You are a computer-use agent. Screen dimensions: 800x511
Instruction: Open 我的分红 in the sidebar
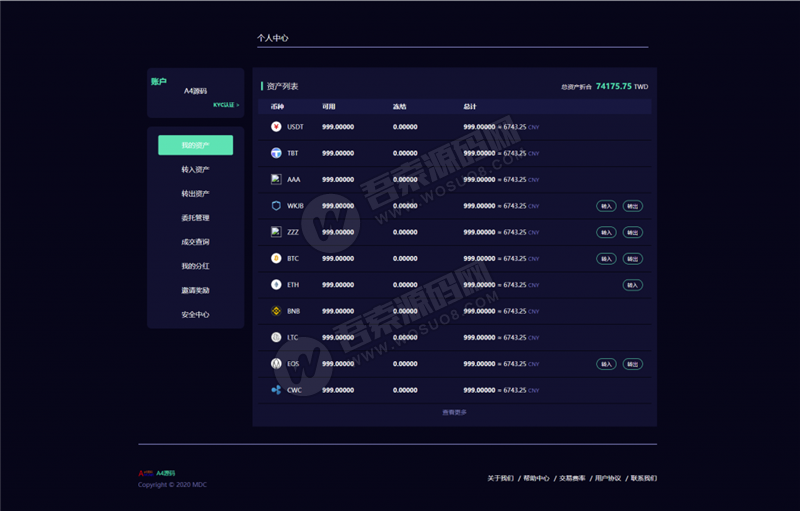195,266
